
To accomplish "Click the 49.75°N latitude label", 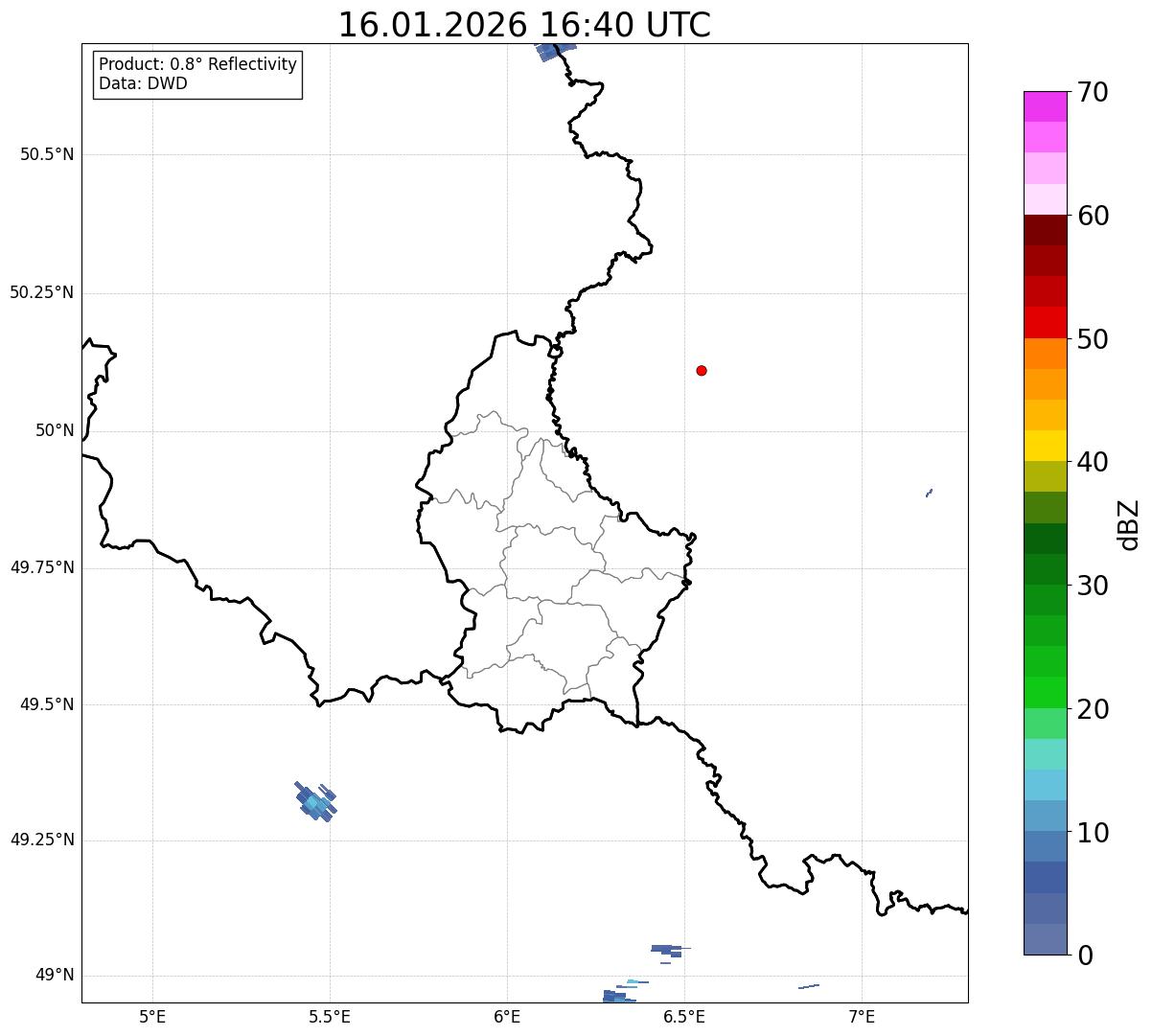I will (x=42, y=567).
